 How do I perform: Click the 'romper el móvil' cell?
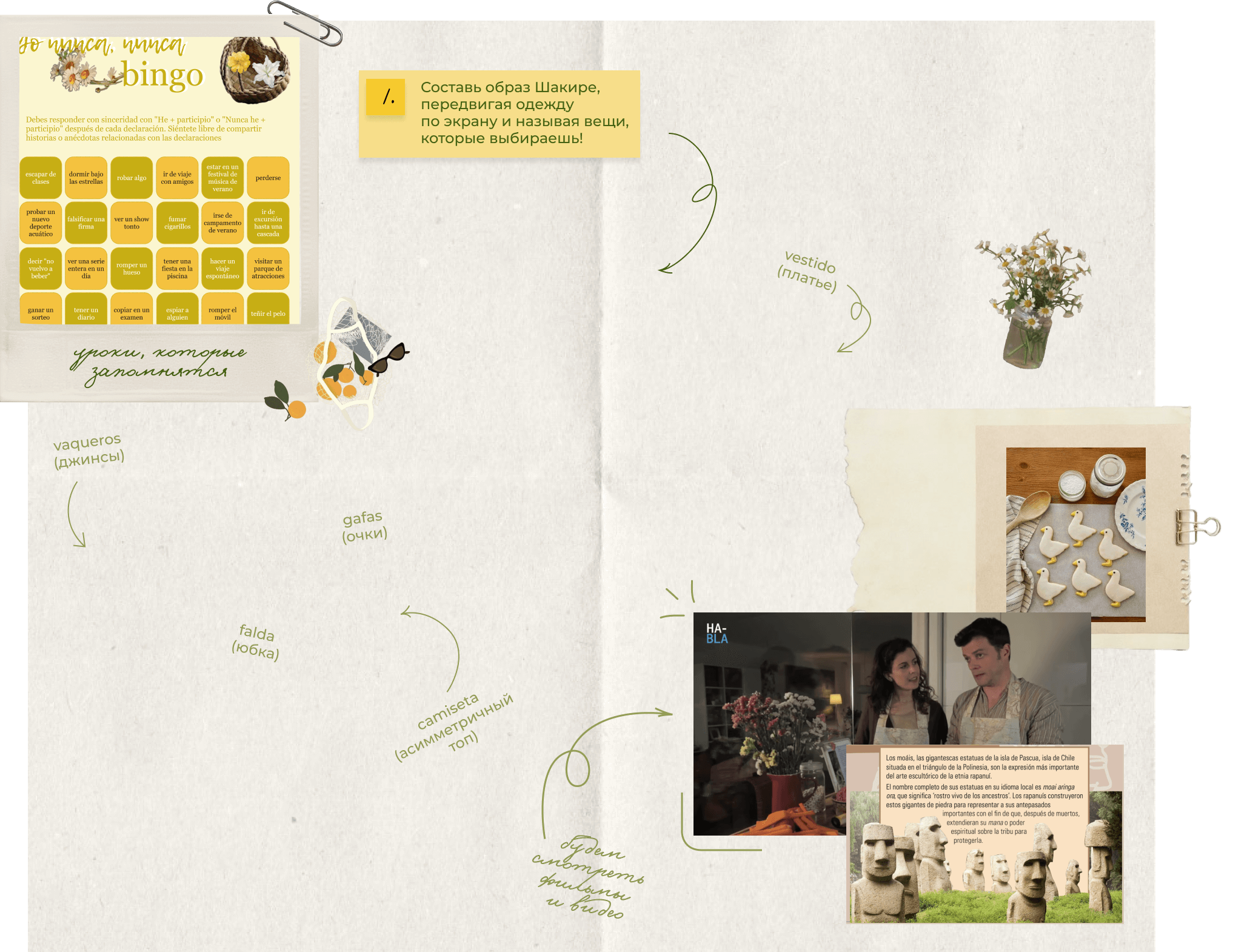tap(222, 309)
